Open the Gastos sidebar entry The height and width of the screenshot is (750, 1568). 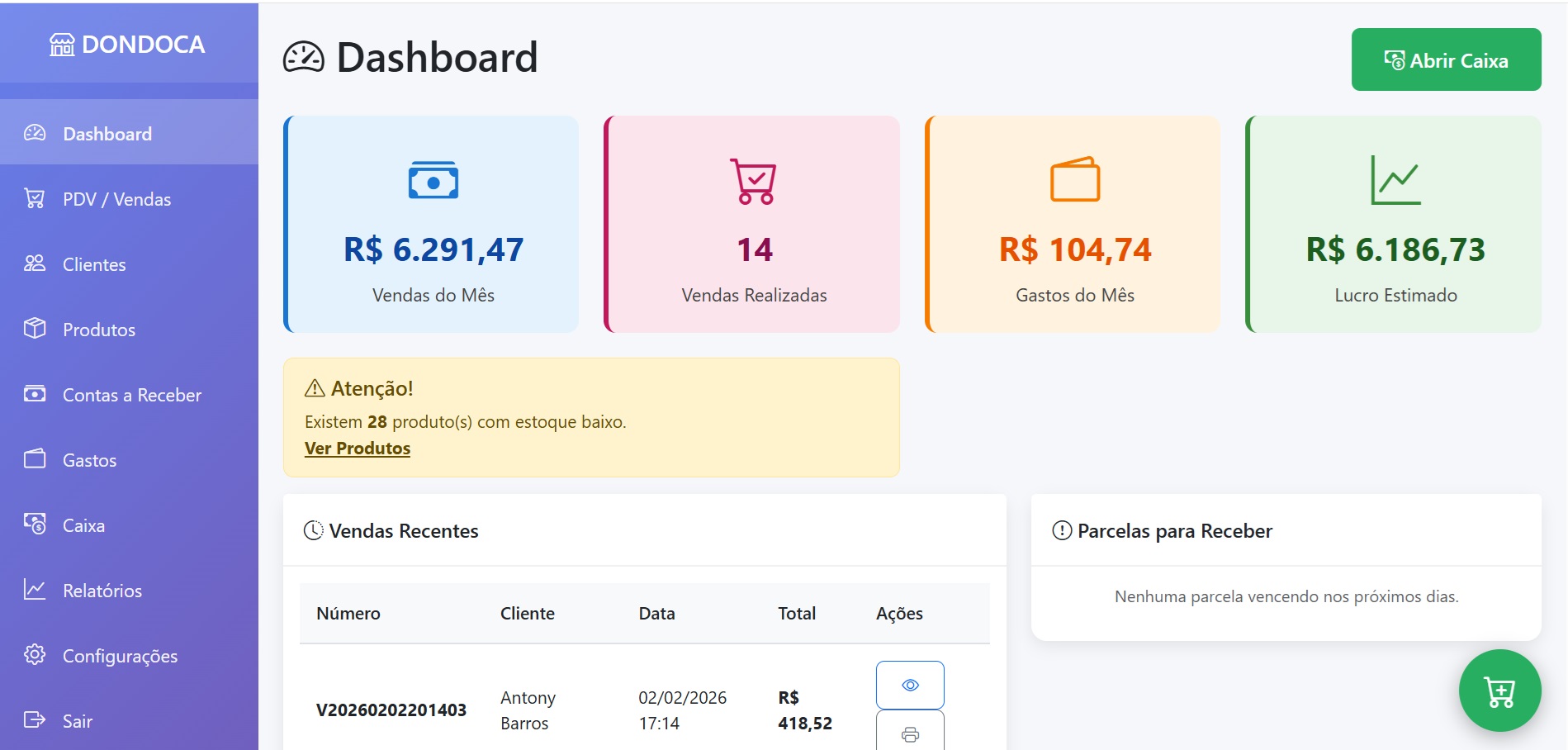(89, 460)
